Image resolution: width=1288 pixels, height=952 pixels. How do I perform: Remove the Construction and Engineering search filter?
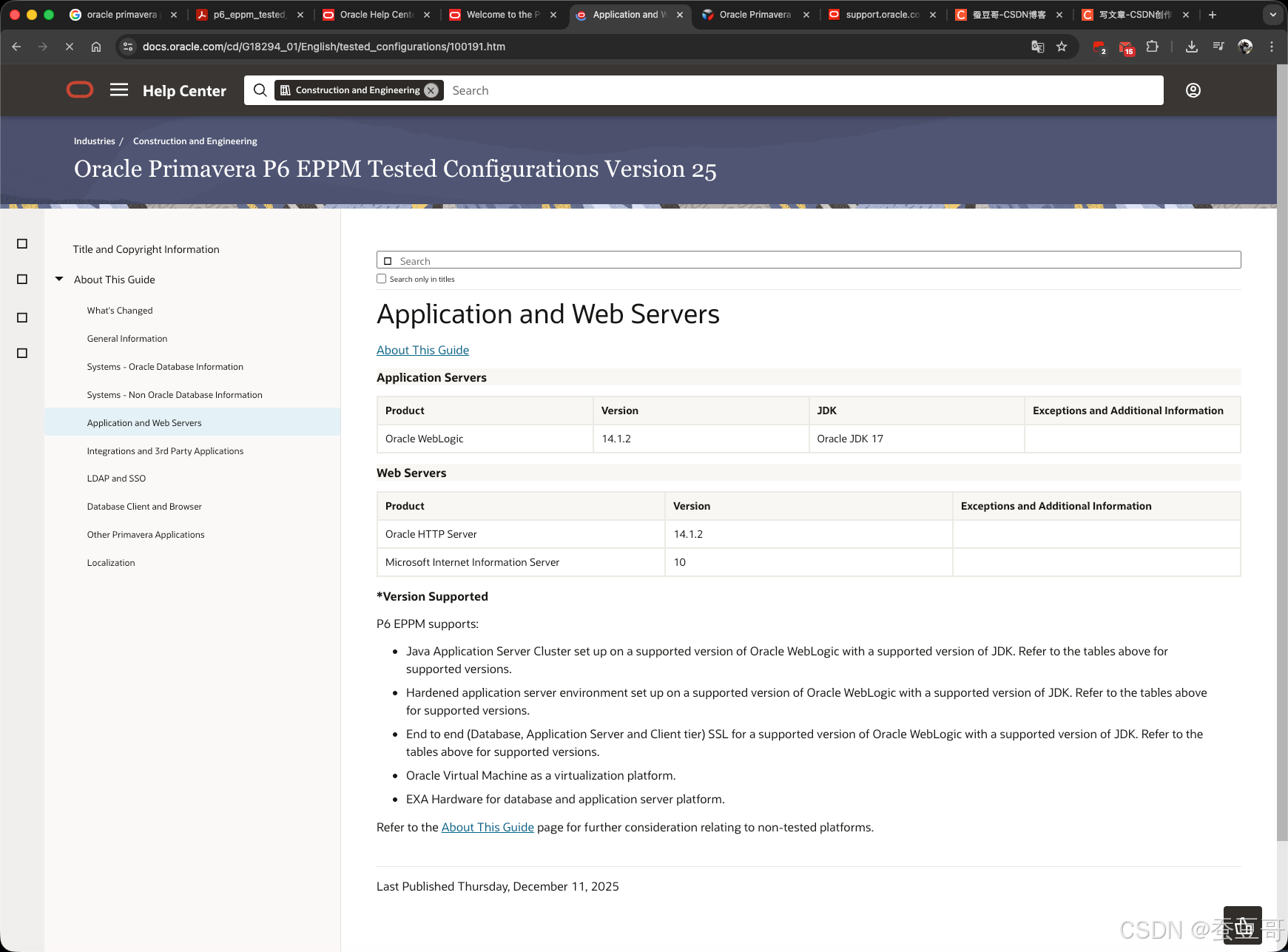(431, 90)
